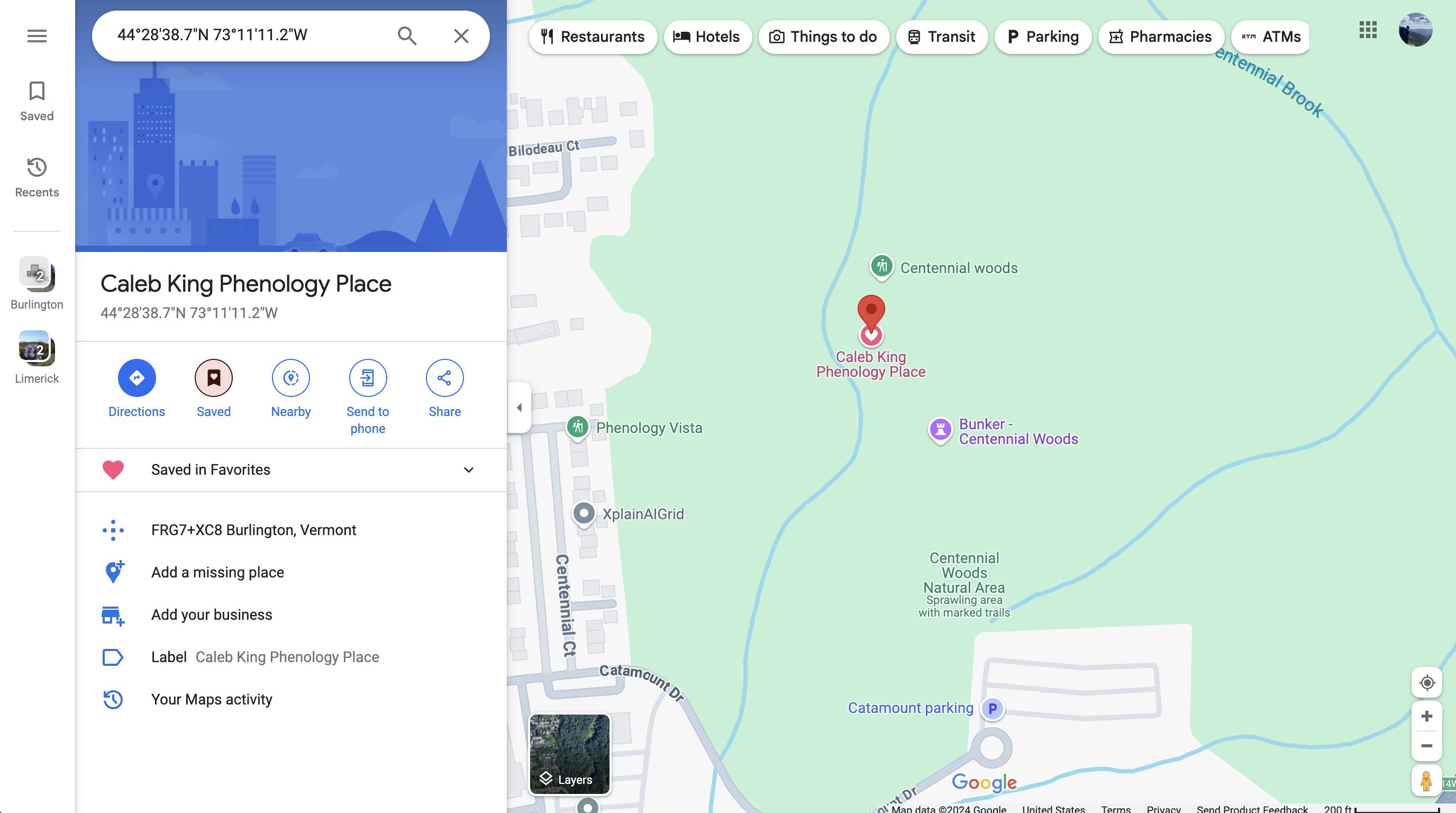1456x813 pixels.
Task: Activate the Street View pegman
Action: 1426,781
